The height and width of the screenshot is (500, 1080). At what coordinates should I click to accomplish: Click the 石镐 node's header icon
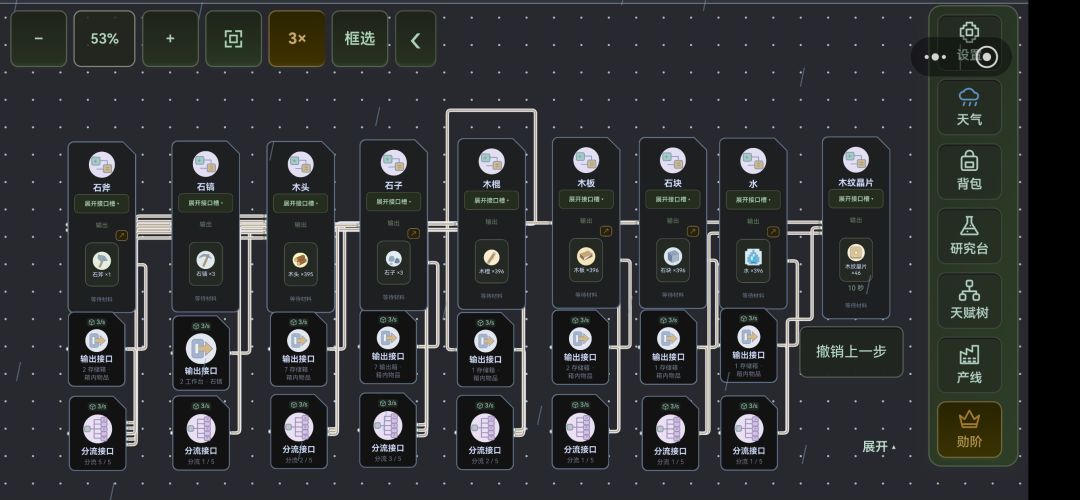click(205, 165)
